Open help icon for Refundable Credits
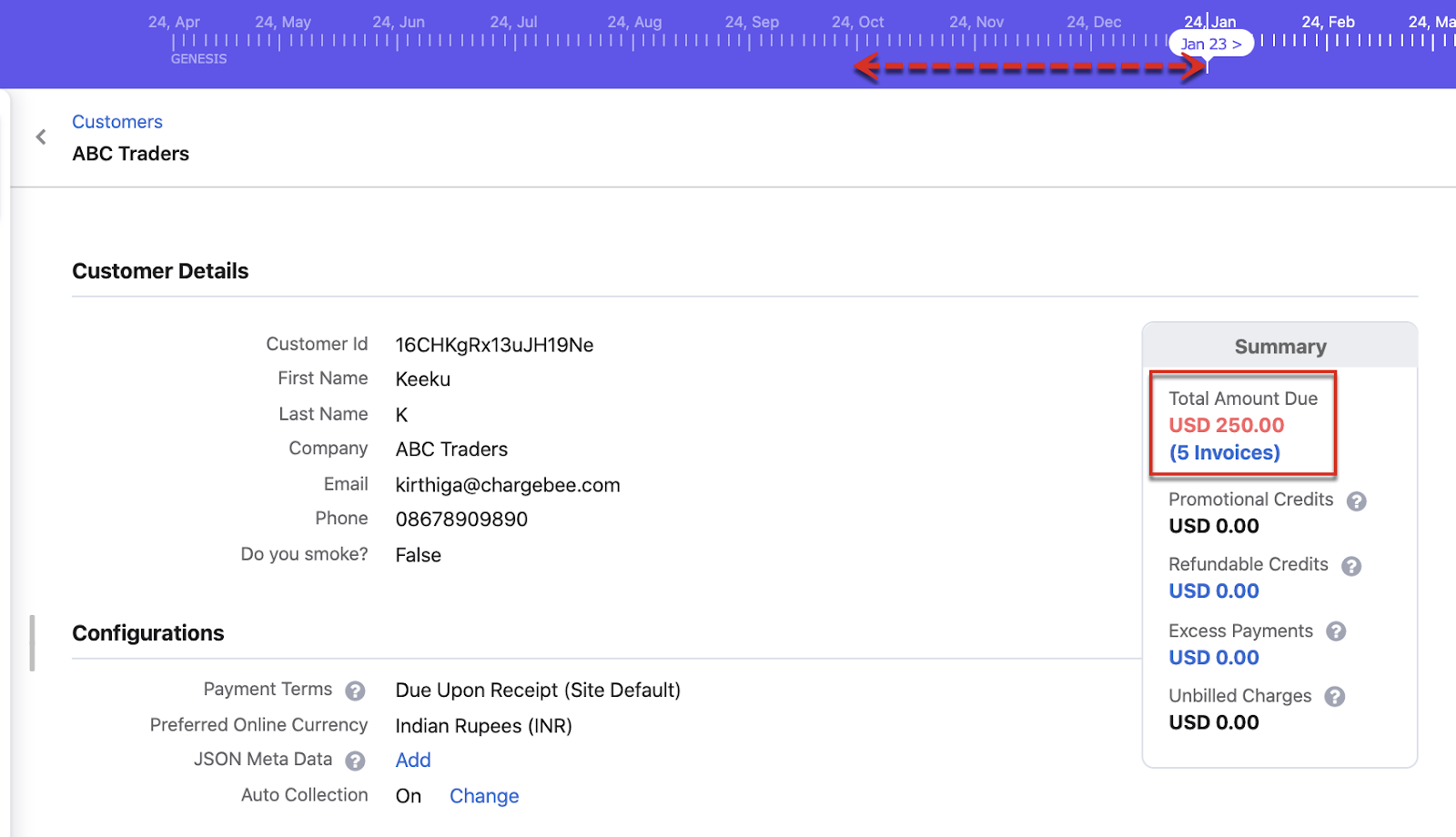Screen dimensions: 1456x837 [x=1351, y=566]
